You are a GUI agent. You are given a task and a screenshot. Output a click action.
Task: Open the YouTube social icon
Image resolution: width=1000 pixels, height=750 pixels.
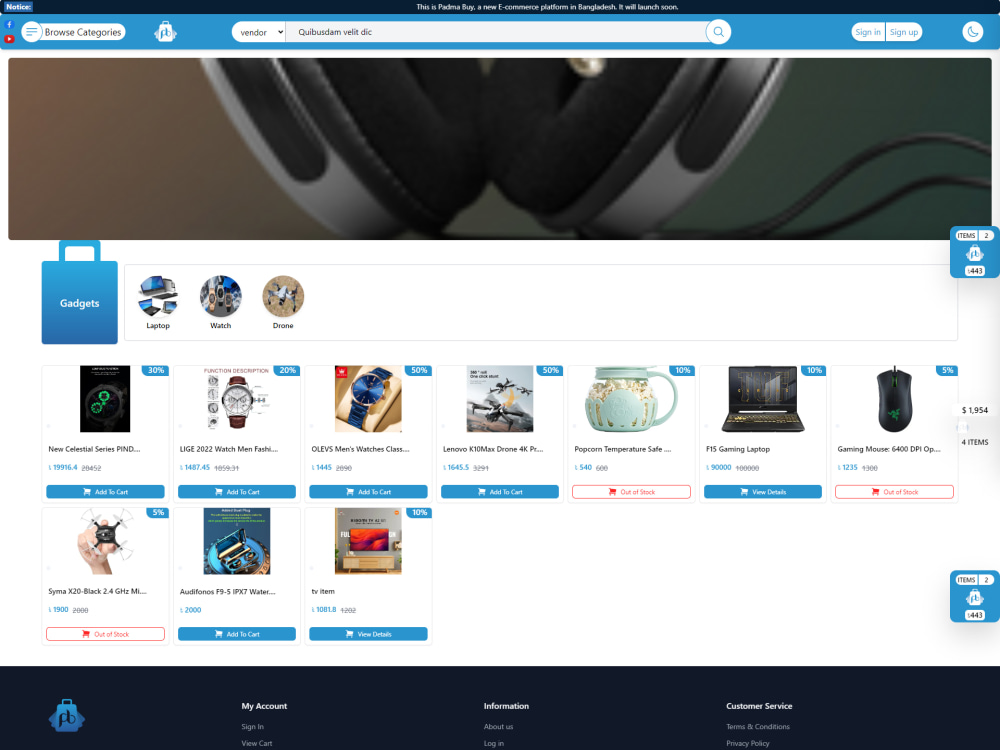coord(9,39)
